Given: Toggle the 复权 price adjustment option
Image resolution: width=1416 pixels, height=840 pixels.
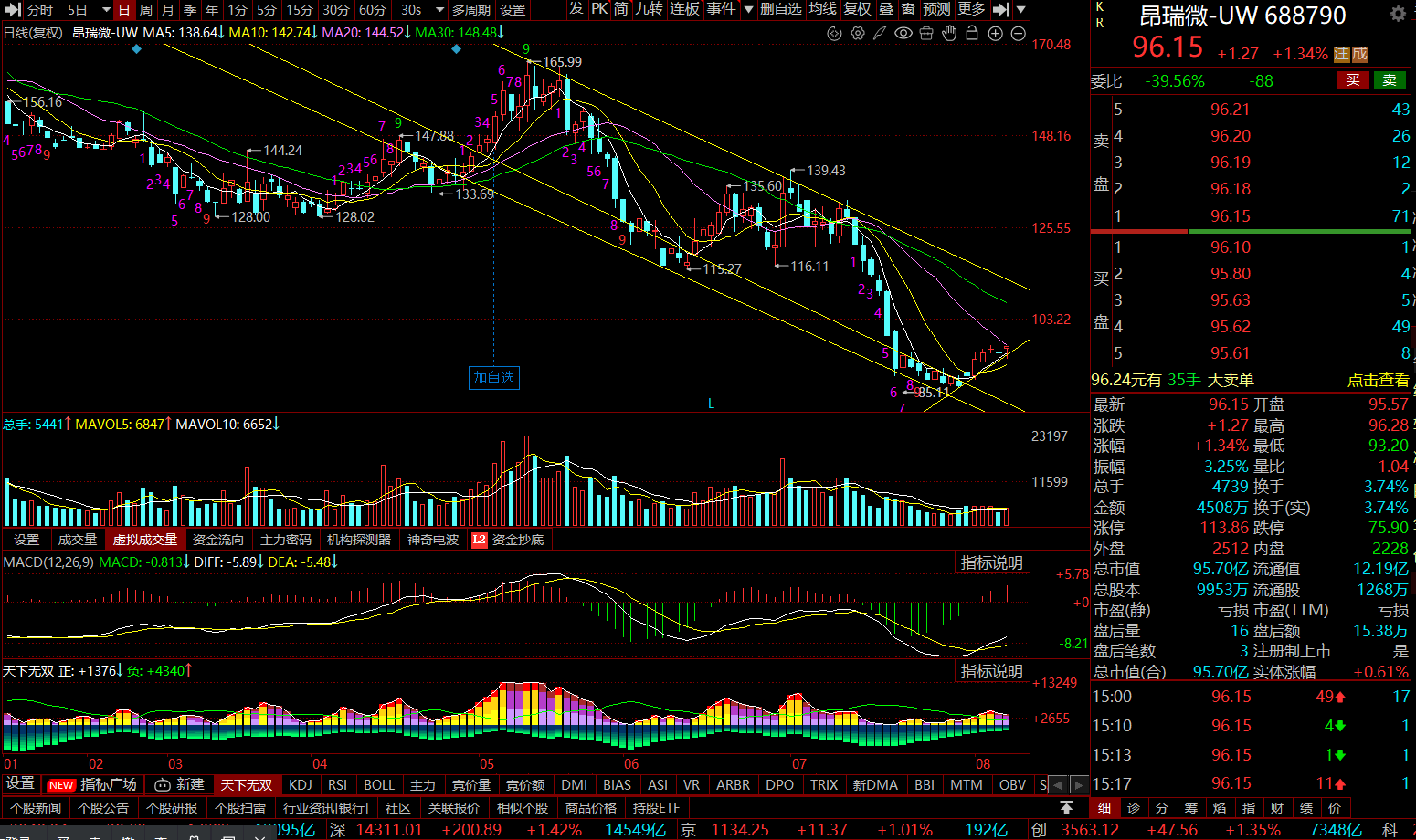Looking at the screenshot, I should pyautogui.click(x=857, y=9).
